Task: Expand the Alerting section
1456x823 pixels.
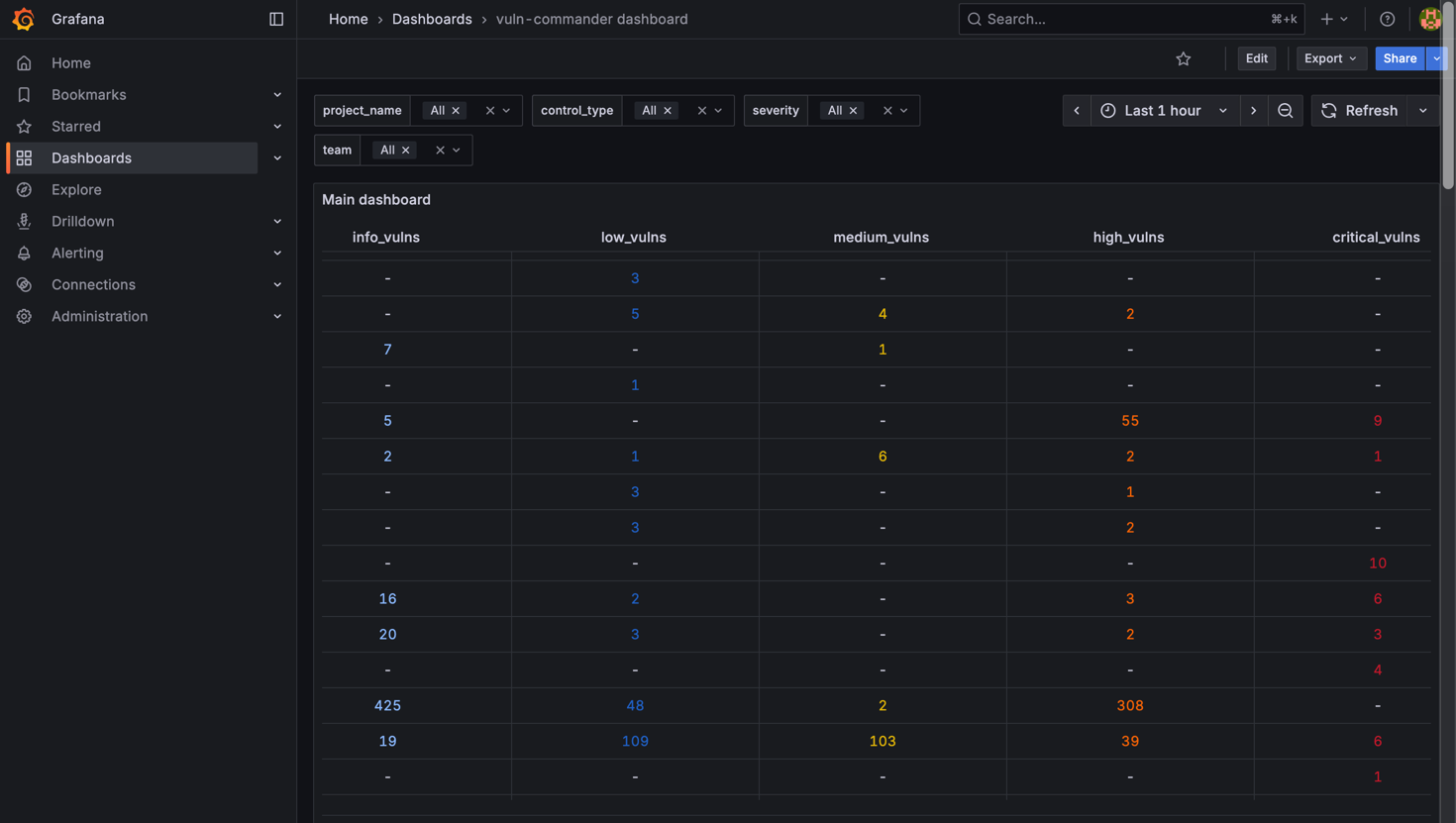Action: click(277, 254)
